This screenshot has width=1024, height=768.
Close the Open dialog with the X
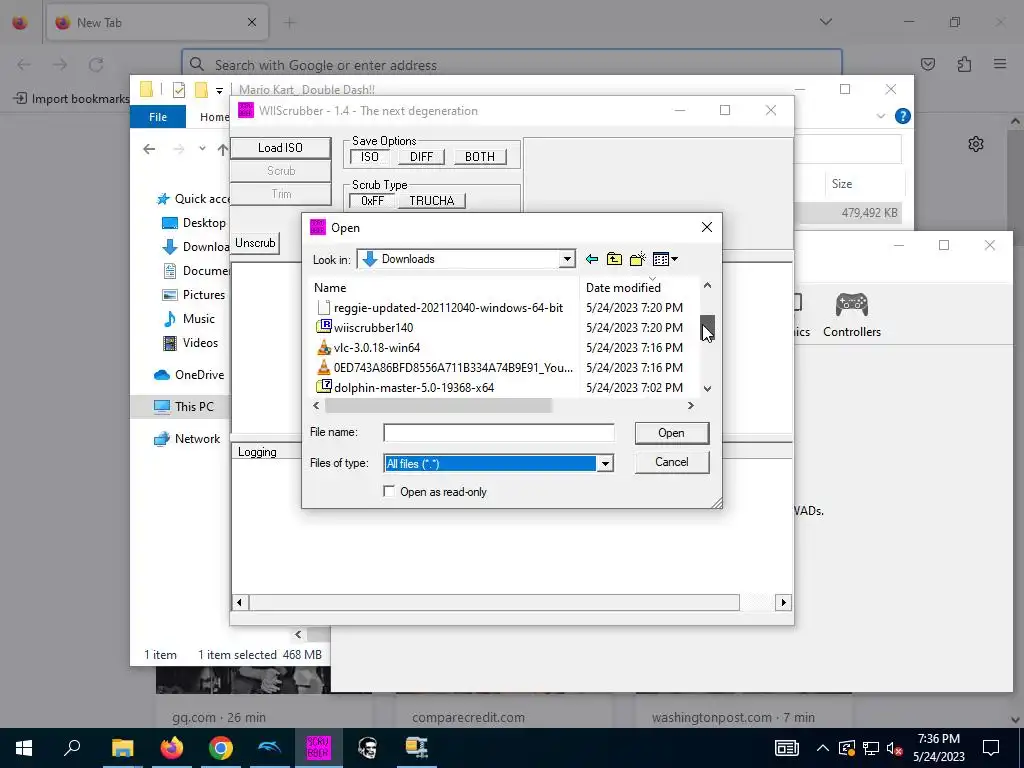[707, 227]
